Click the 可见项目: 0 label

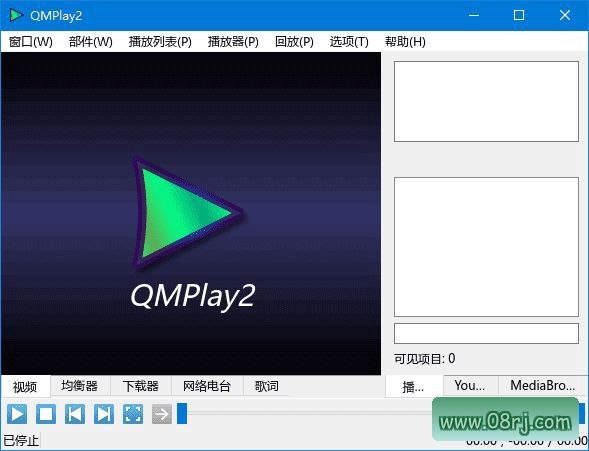(x=424, y=359)
